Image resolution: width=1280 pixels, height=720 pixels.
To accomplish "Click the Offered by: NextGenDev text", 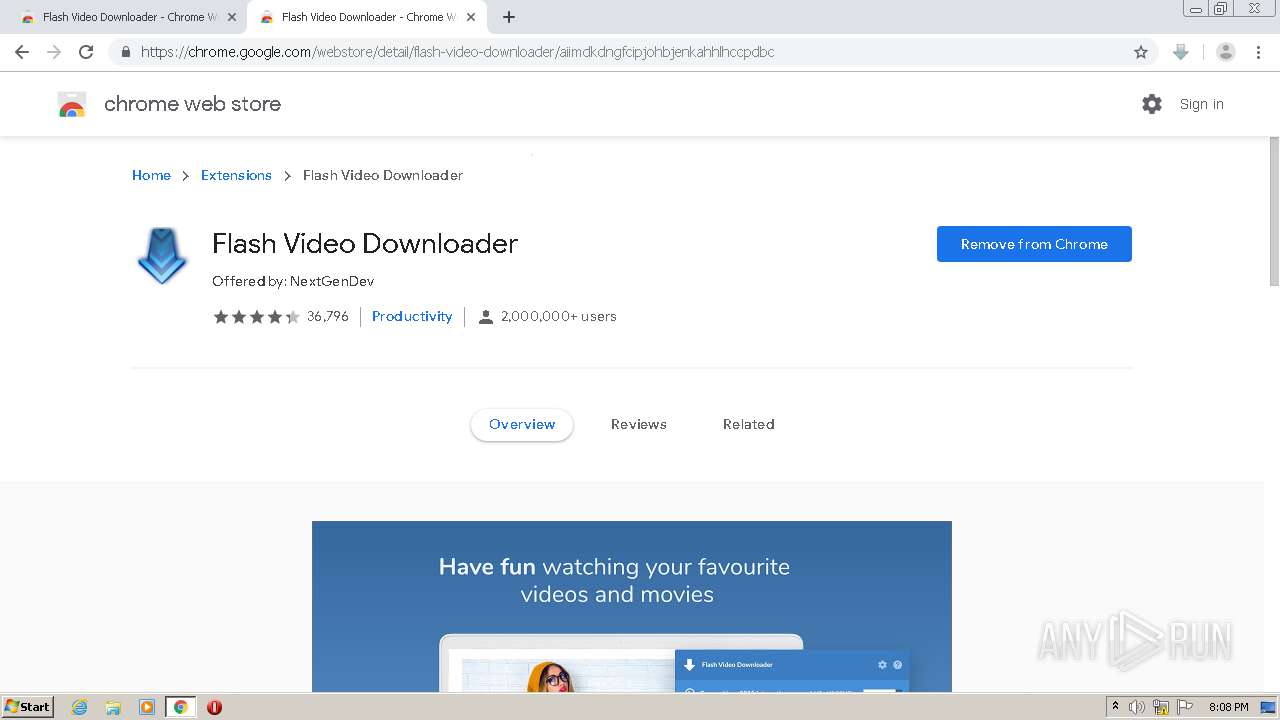I will pyautogui.click(x=293, y=281).
